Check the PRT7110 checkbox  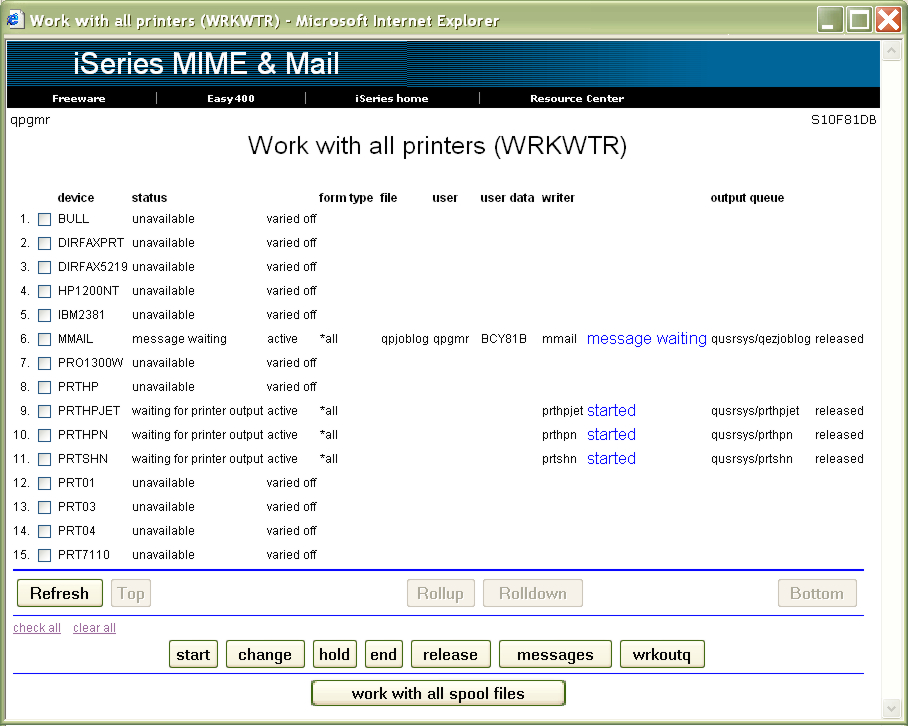[x=45, y=556]
